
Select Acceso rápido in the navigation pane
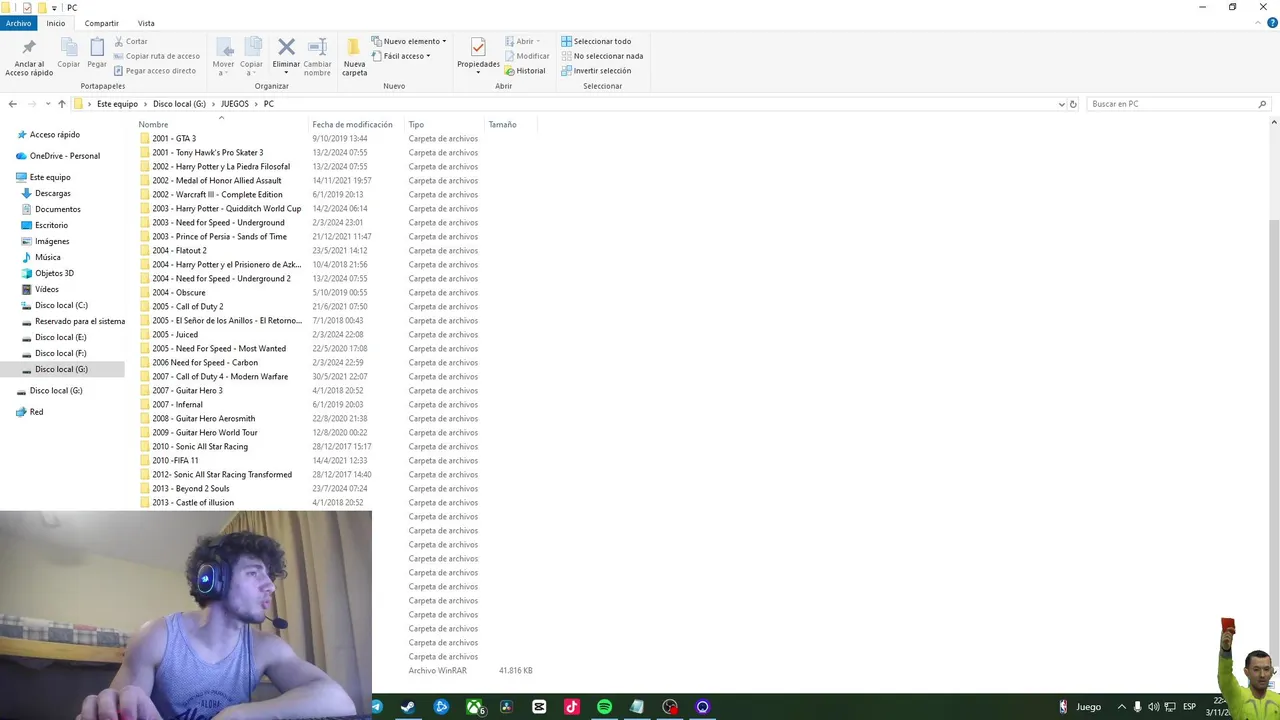click(x=54, y=135)
